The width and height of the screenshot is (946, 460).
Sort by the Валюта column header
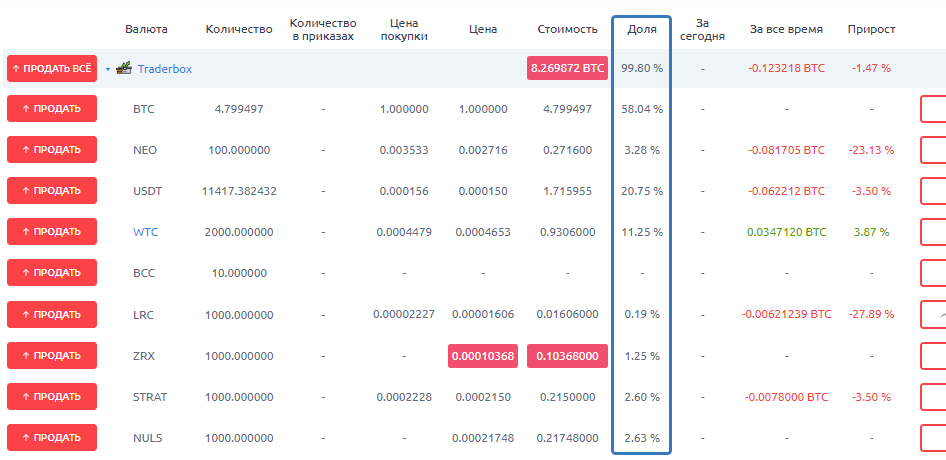pyautogui.click(x=147, y=29)
